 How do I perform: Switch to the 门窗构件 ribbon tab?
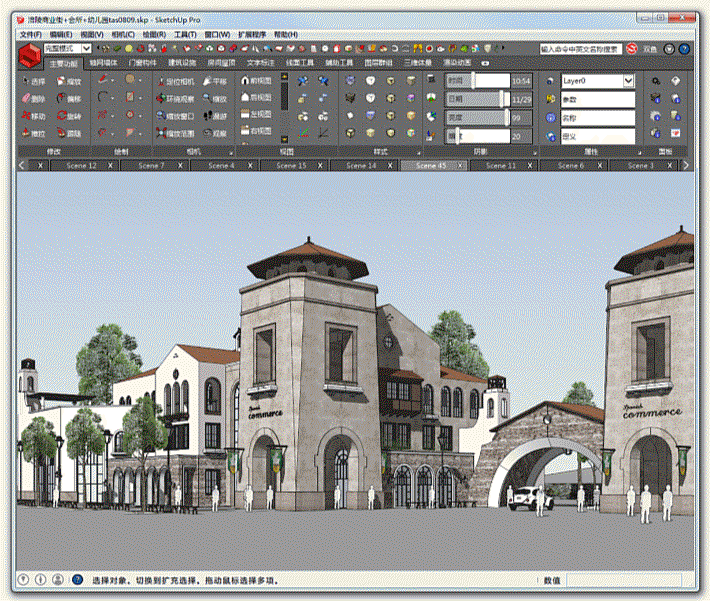(143, 62)
